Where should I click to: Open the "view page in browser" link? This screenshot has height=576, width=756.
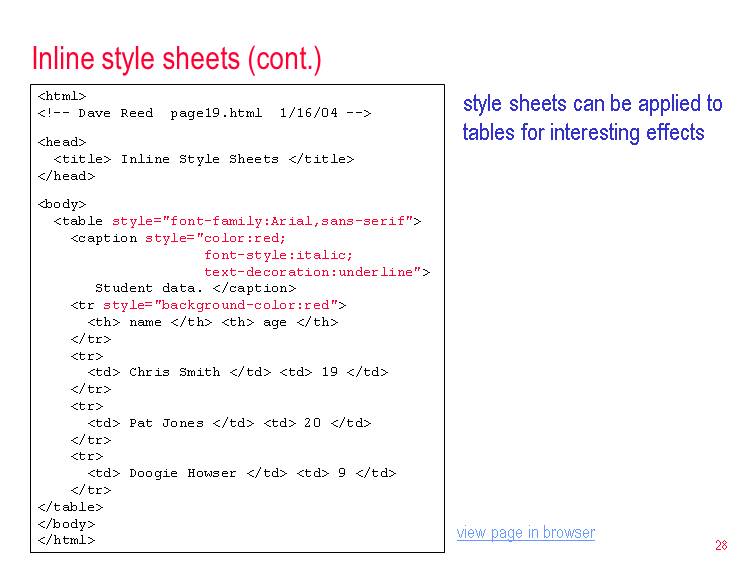click(x=525, y=533)
